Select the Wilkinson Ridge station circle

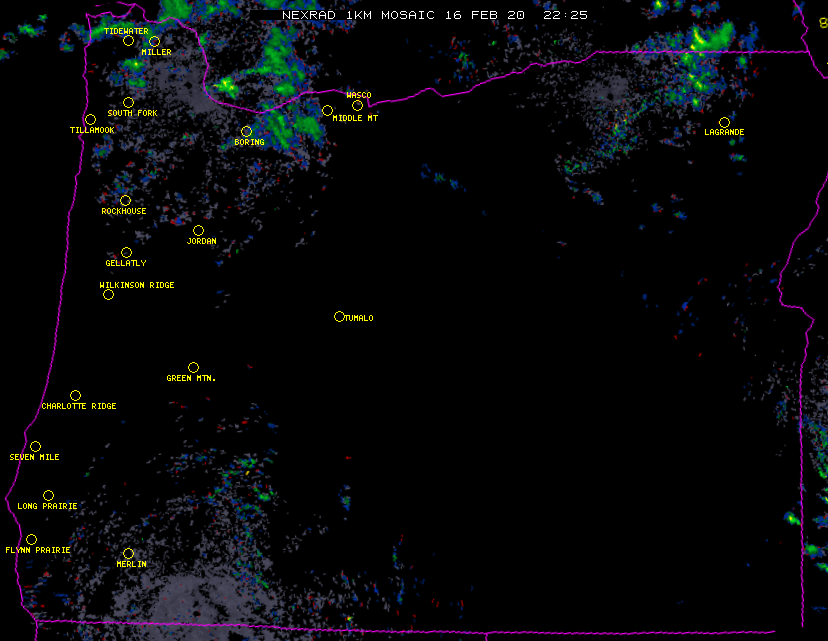[x=108, y=294]
